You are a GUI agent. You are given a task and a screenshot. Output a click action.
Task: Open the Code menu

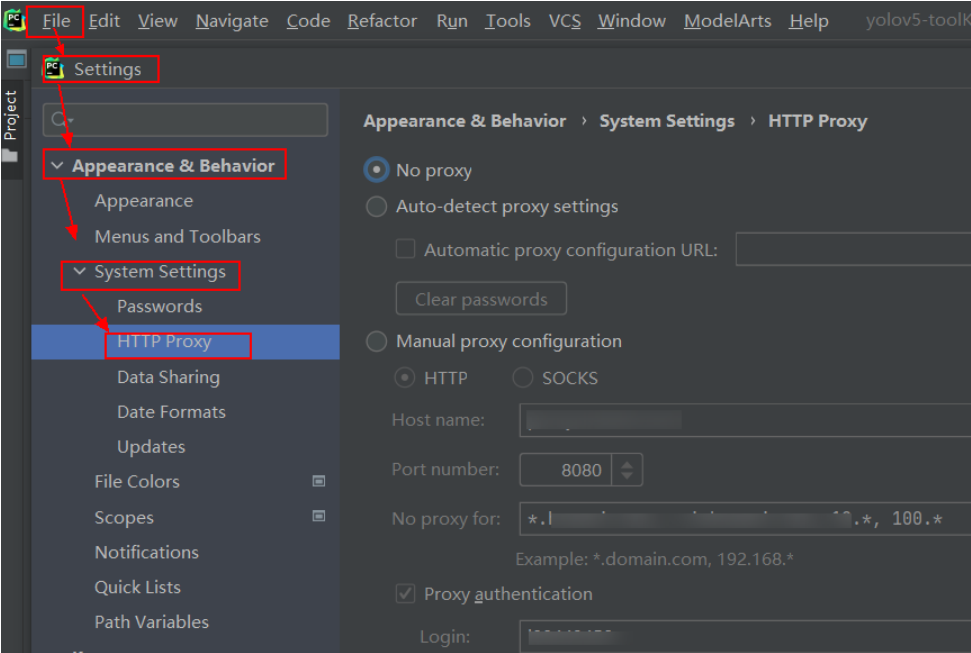tap(308, 21)
